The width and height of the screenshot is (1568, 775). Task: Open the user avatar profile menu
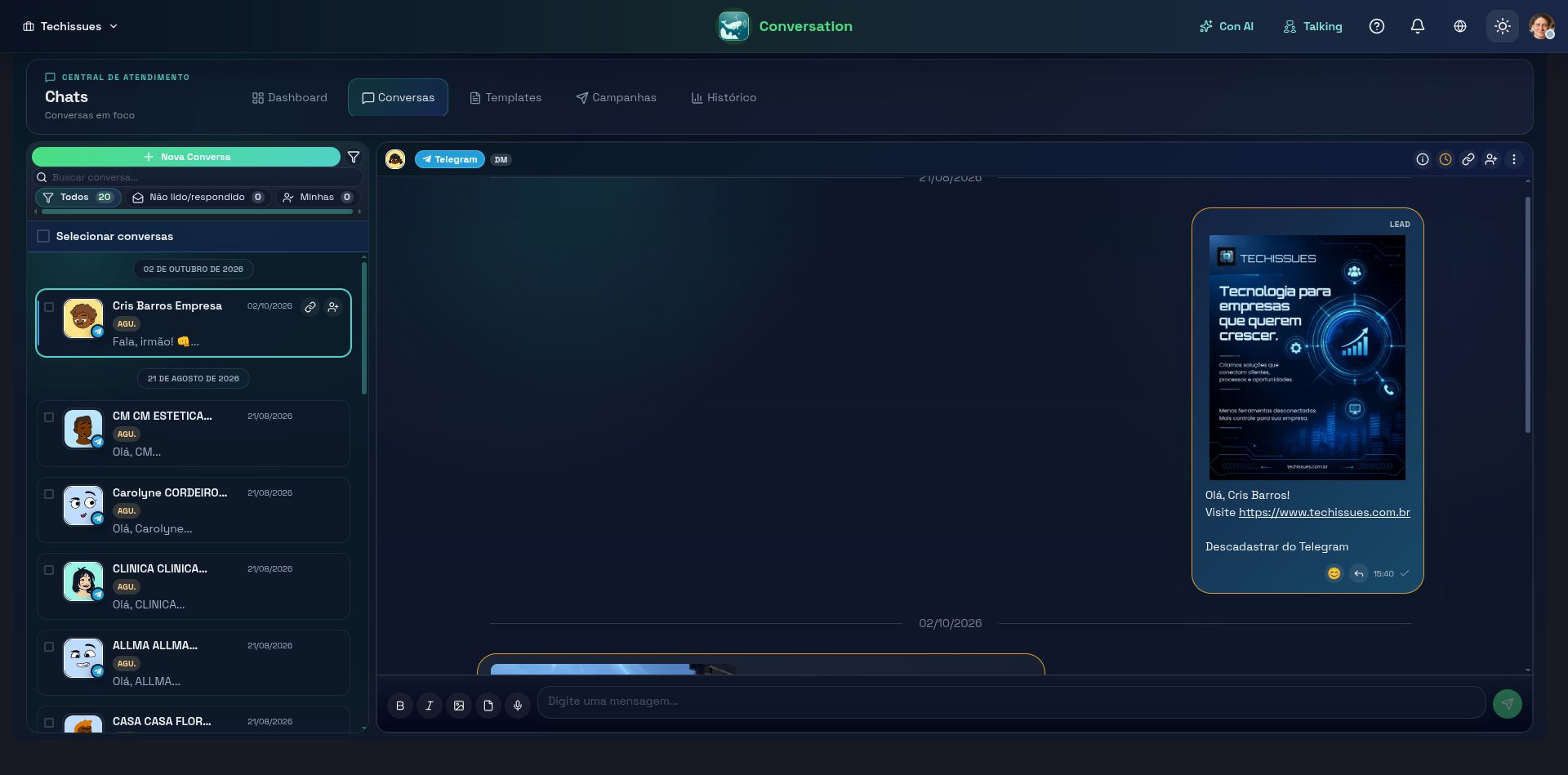[1542, 26]
